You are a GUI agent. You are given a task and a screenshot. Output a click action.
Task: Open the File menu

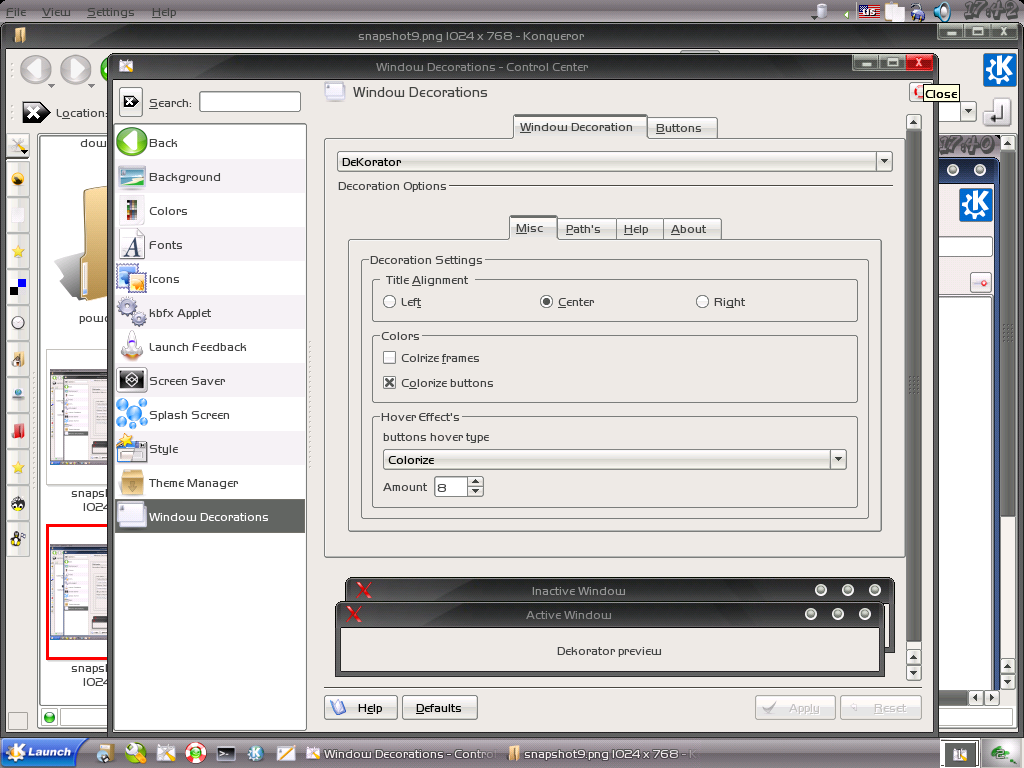tap(16, 12)
